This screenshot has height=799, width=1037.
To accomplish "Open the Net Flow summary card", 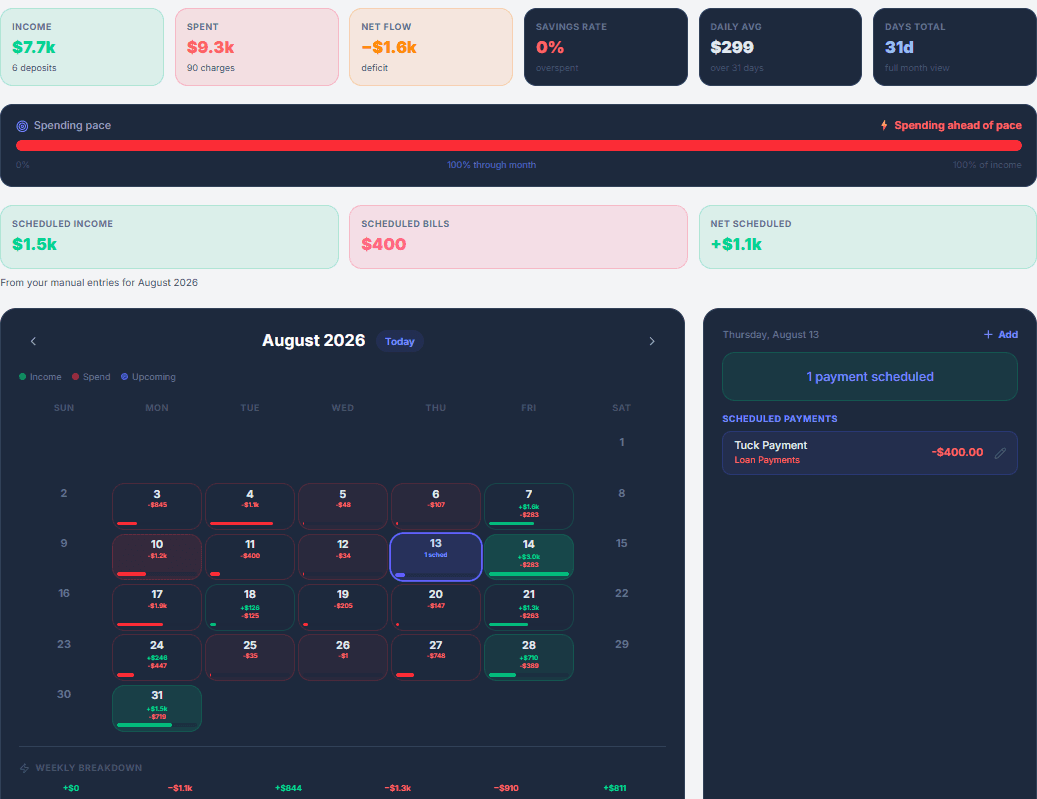I will click(431, 47).
